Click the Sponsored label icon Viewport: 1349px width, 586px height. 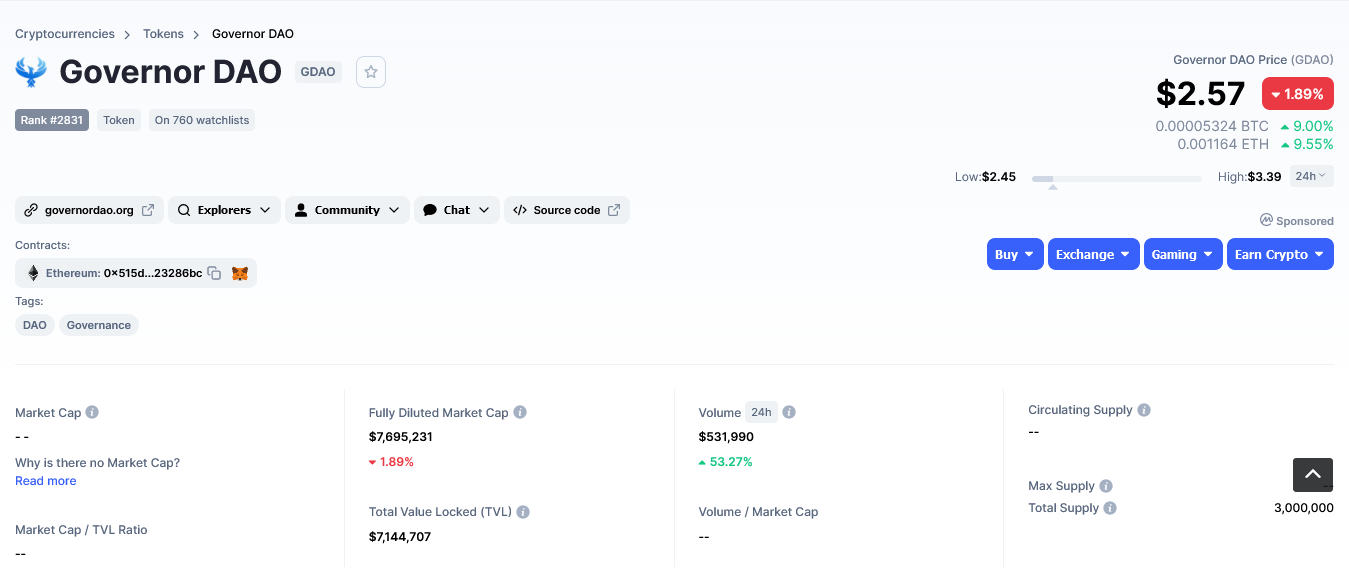(1266, 220)
